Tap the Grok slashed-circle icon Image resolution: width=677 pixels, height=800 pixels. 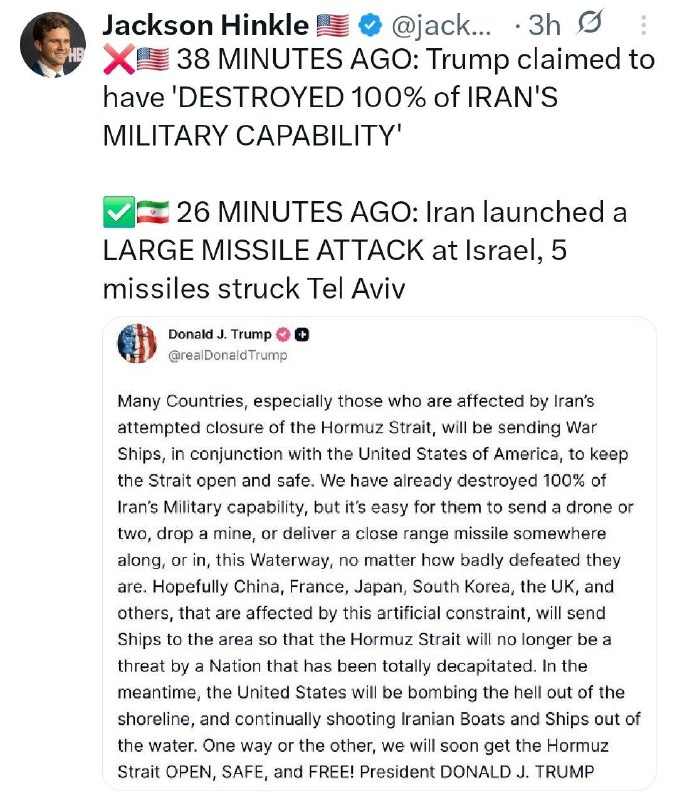(x=589, y=24)
